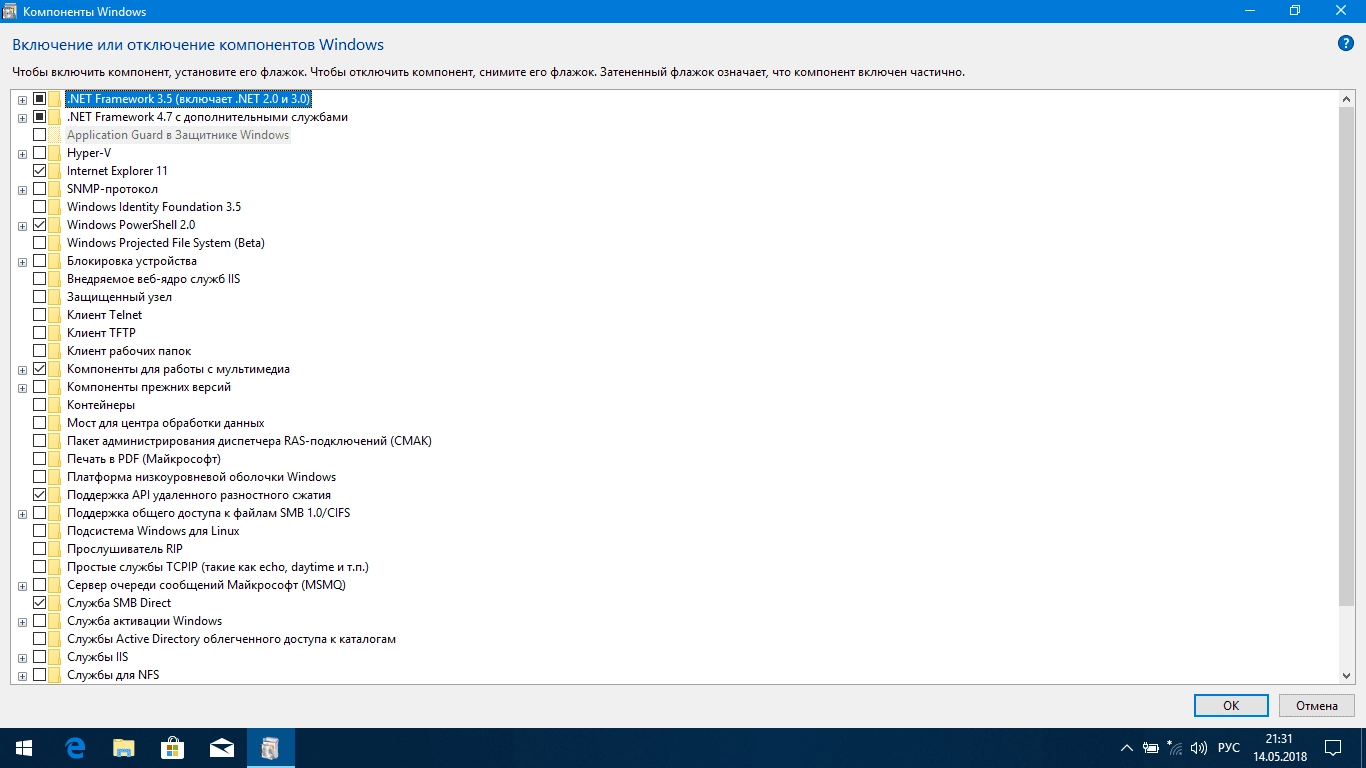Launch Microsoft Edge from taskbar
Image resolution: width=1366 pixels, height=768 pixels.
[x=74, y=748]
